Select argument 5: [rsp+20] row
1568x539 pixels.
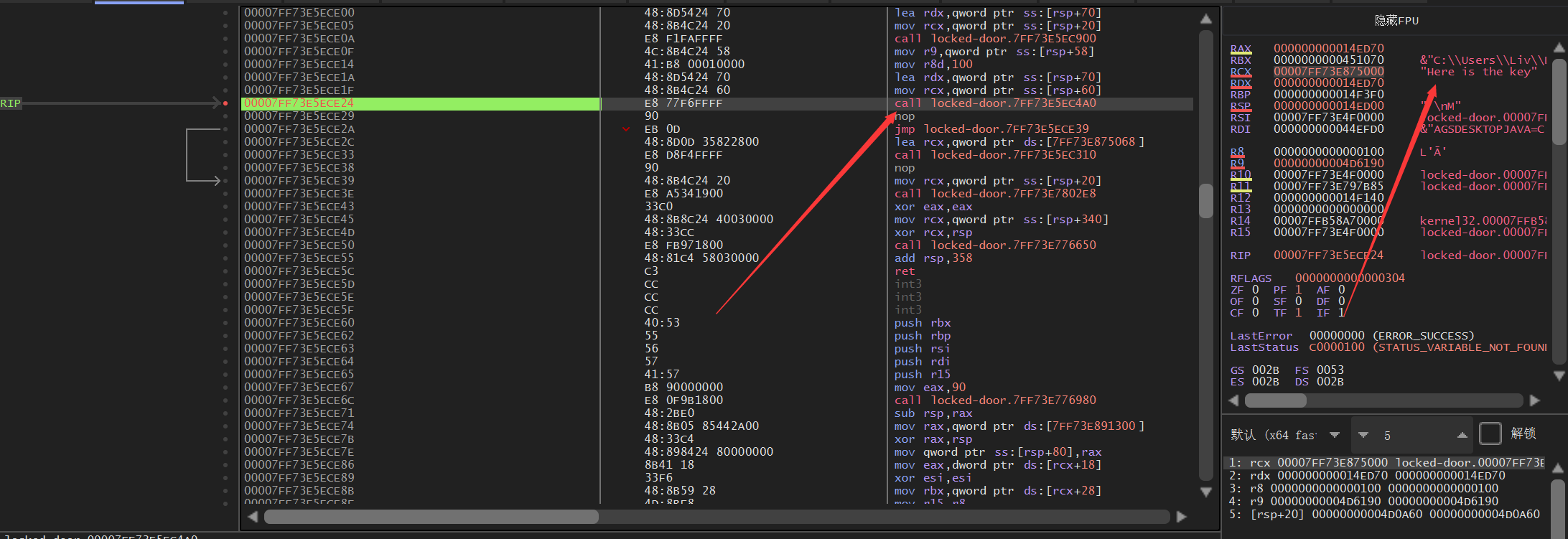[1386, 515]
